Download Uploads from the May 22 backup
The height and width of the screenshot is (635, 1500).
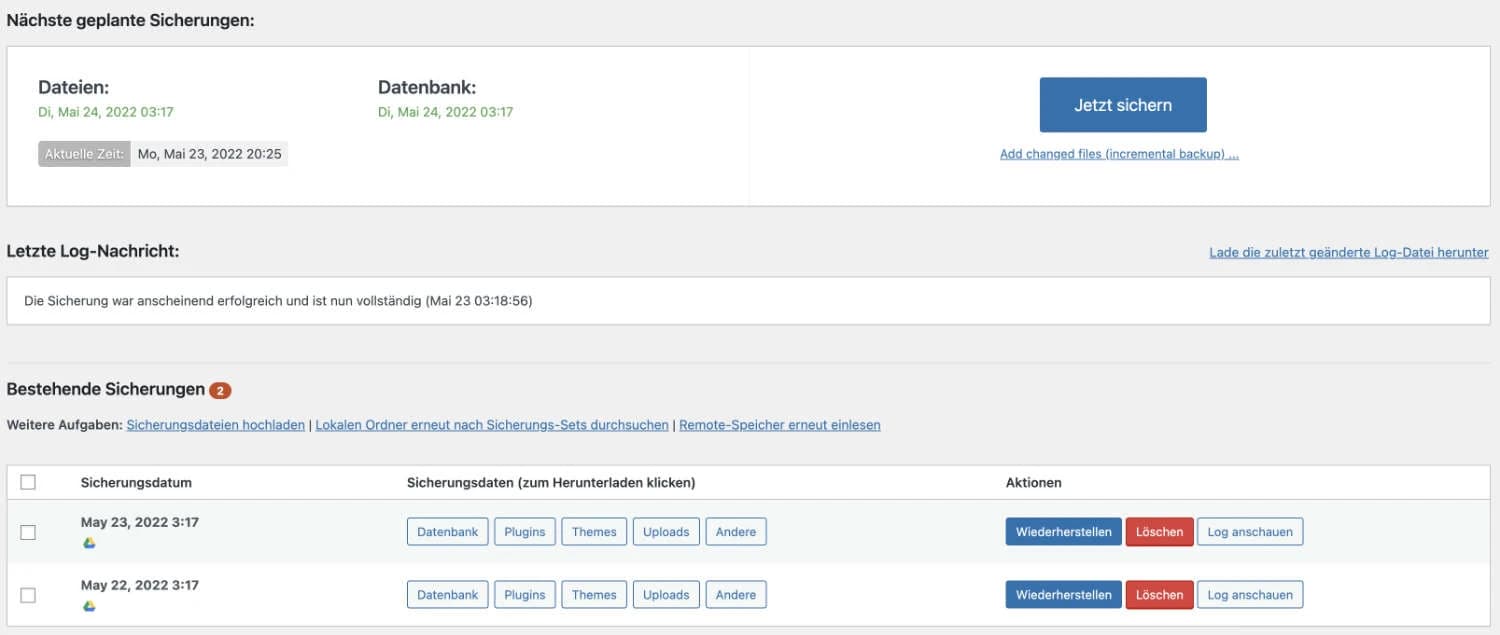tap(665, 594)
